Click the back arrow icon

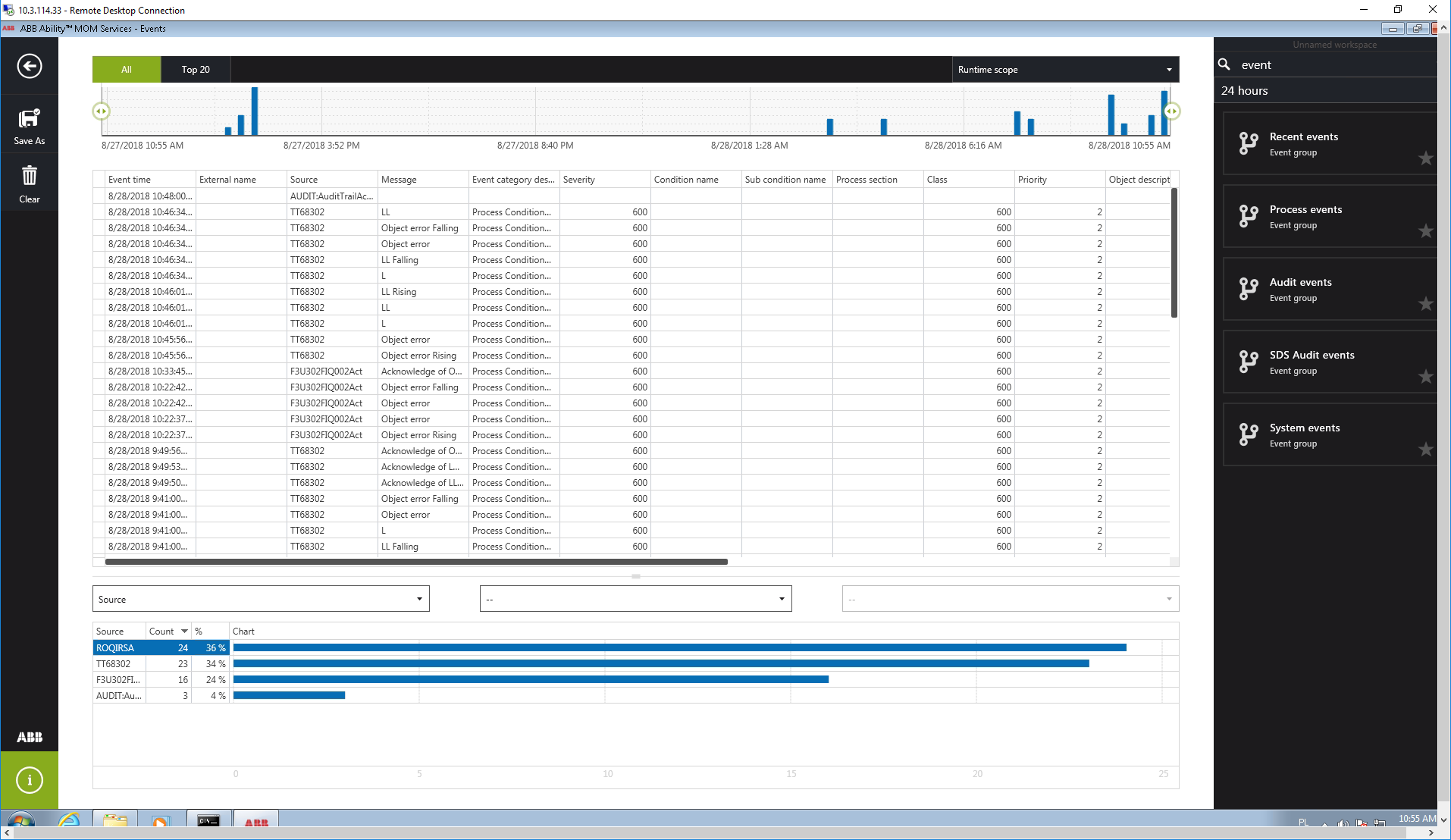point(30,66)
